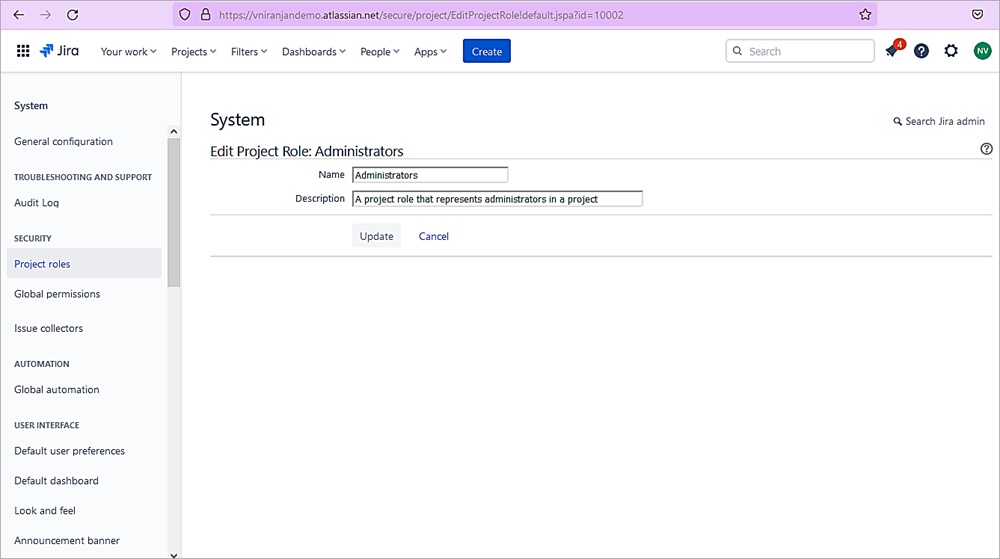Viewport: 1000px width, 559px height.
Task: Click the Cancel link
Action: click(x=433, y=236)
